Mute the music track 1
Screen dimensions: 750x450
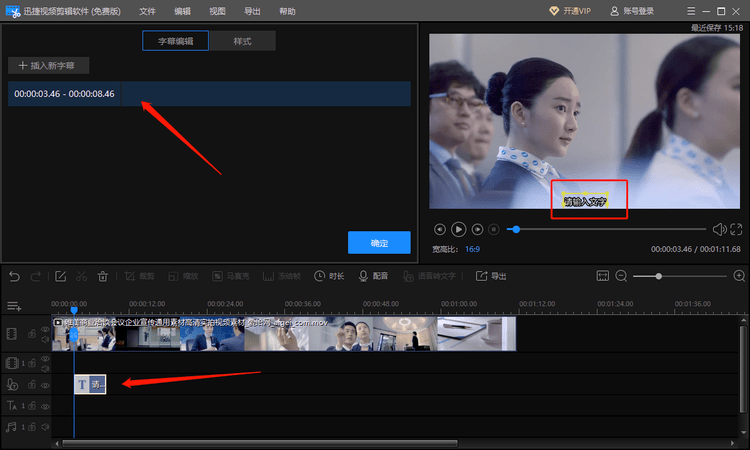[x=45, y=427]
